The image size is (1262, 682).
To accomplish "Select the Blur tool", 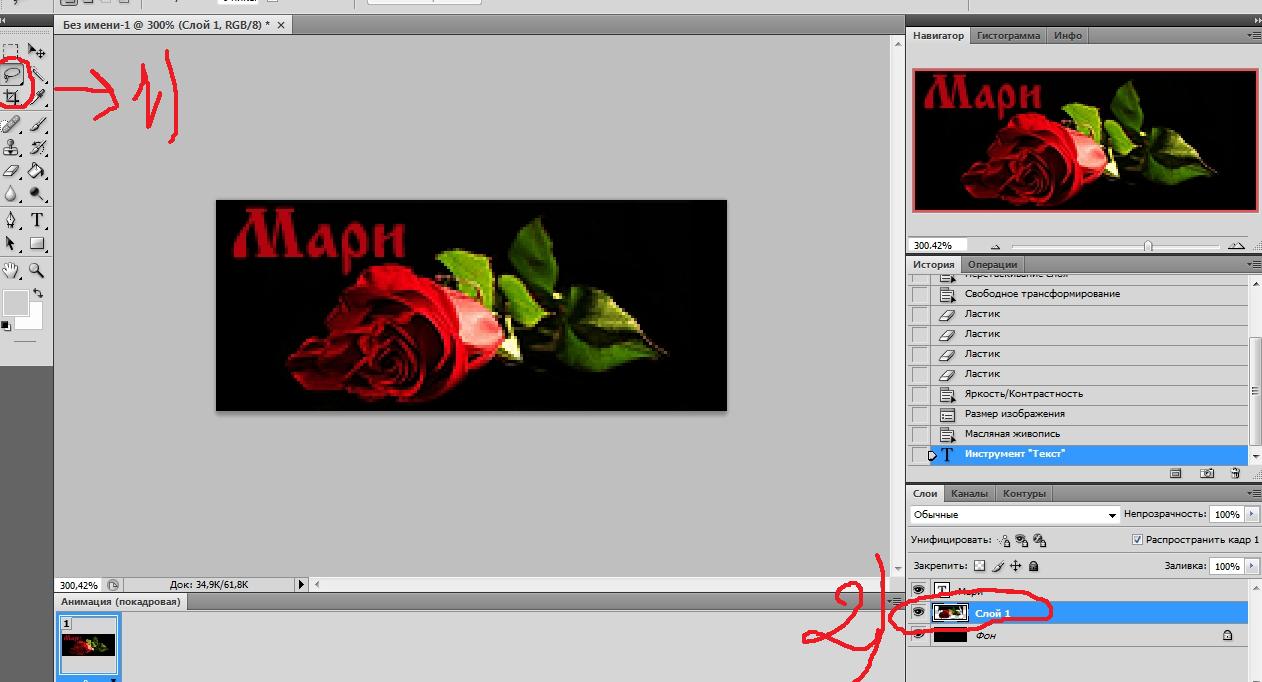I will coord(11,194).
